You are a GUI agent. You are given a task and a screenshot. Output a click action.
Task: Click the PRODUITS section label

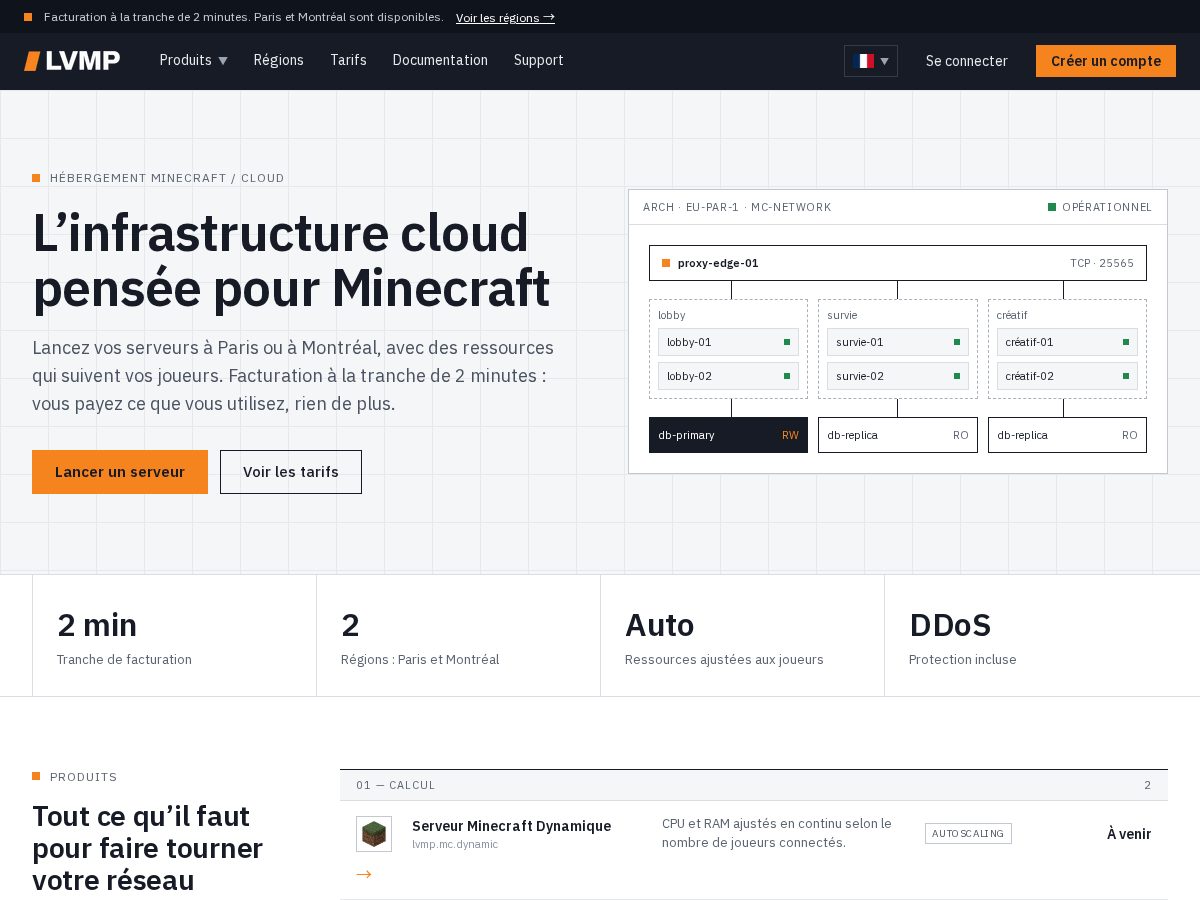point(84,777)
